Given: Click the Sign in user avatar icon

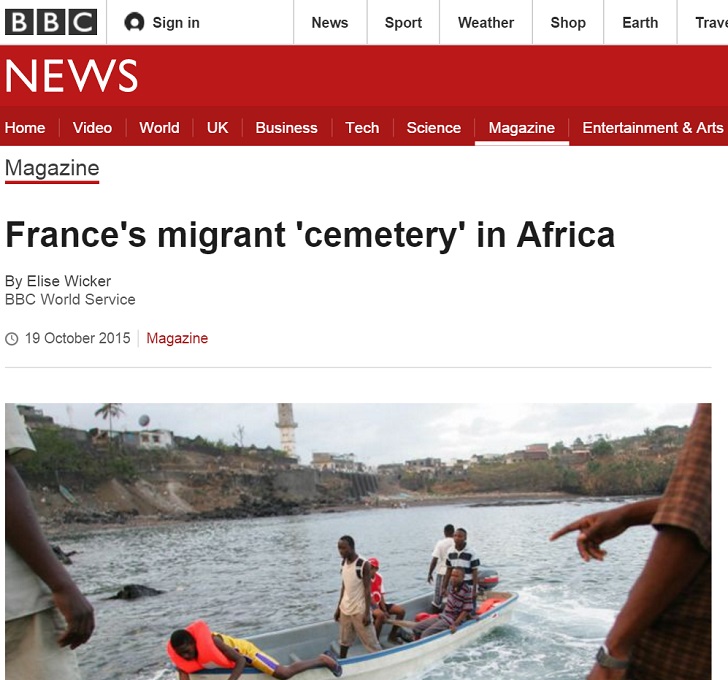Looking at the screenshot, I should click(134, 22).
